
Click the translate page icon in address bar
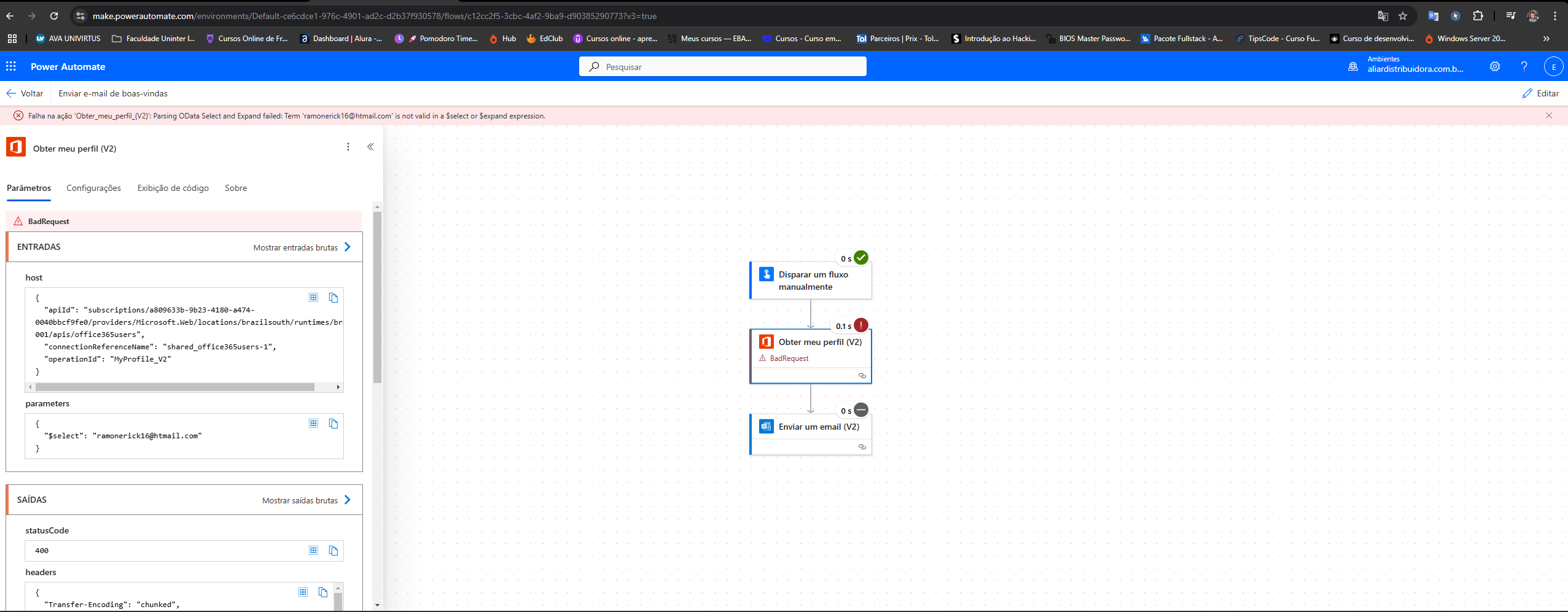pyautogui.click(x=1383, y=16)
